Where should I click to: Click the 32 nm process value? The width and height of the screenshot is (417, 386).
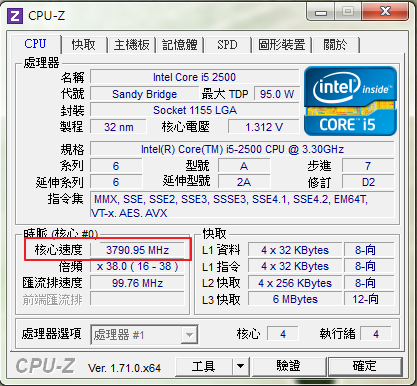point(118,127)
